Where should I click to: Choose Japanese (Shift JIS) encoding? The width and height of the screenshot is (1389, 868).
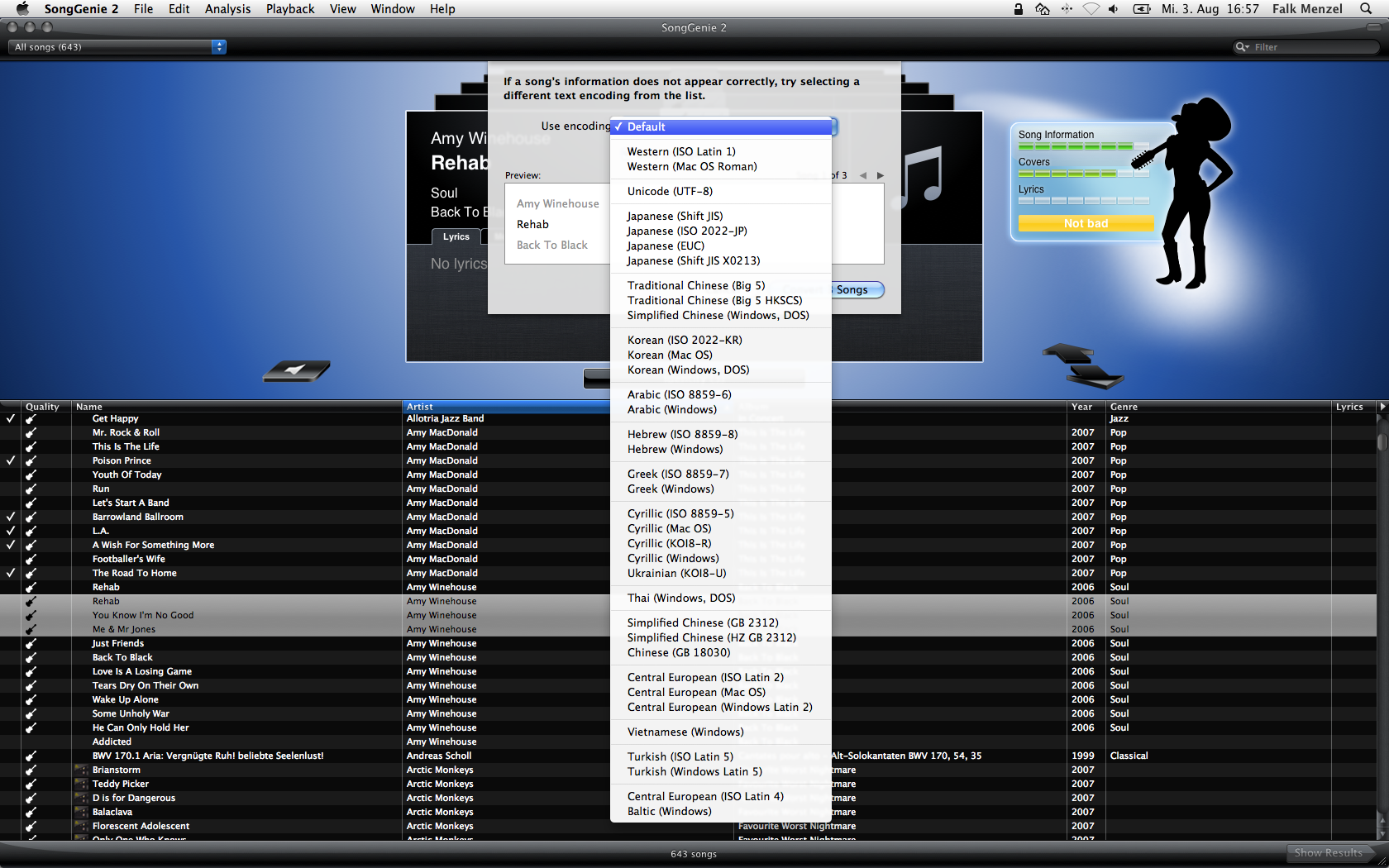coord(721,217)
